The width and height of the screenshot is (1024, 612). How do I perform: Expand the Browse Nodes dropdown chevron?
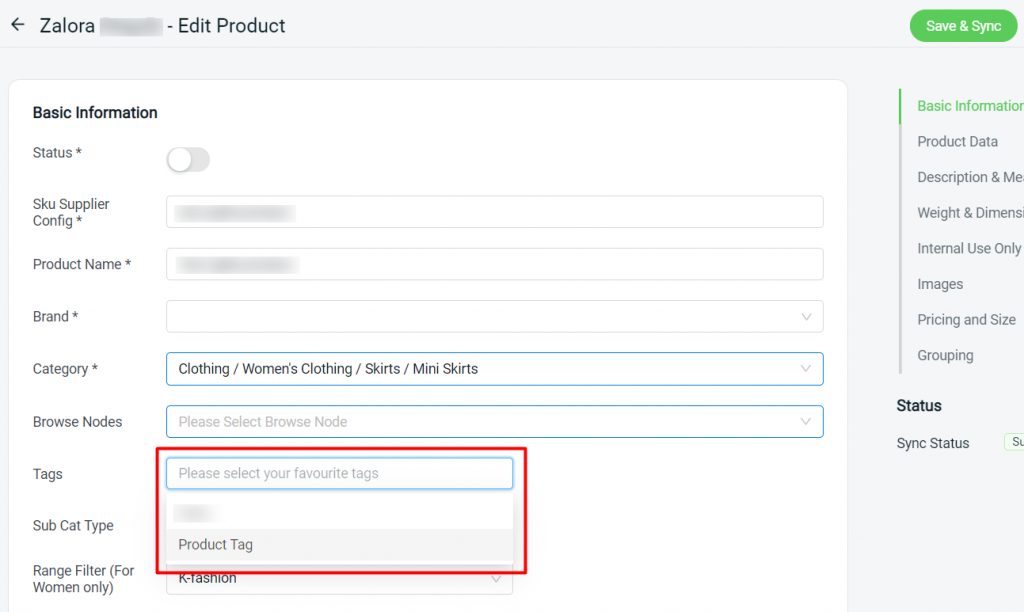point(806,422)
